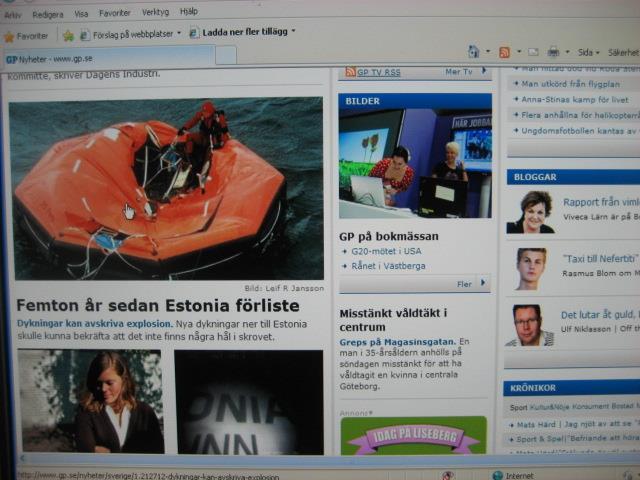Image resolution: width=640 pixels, height=480 pixels.
Task: Open the Verktyg menu
Action: [155, 12]
